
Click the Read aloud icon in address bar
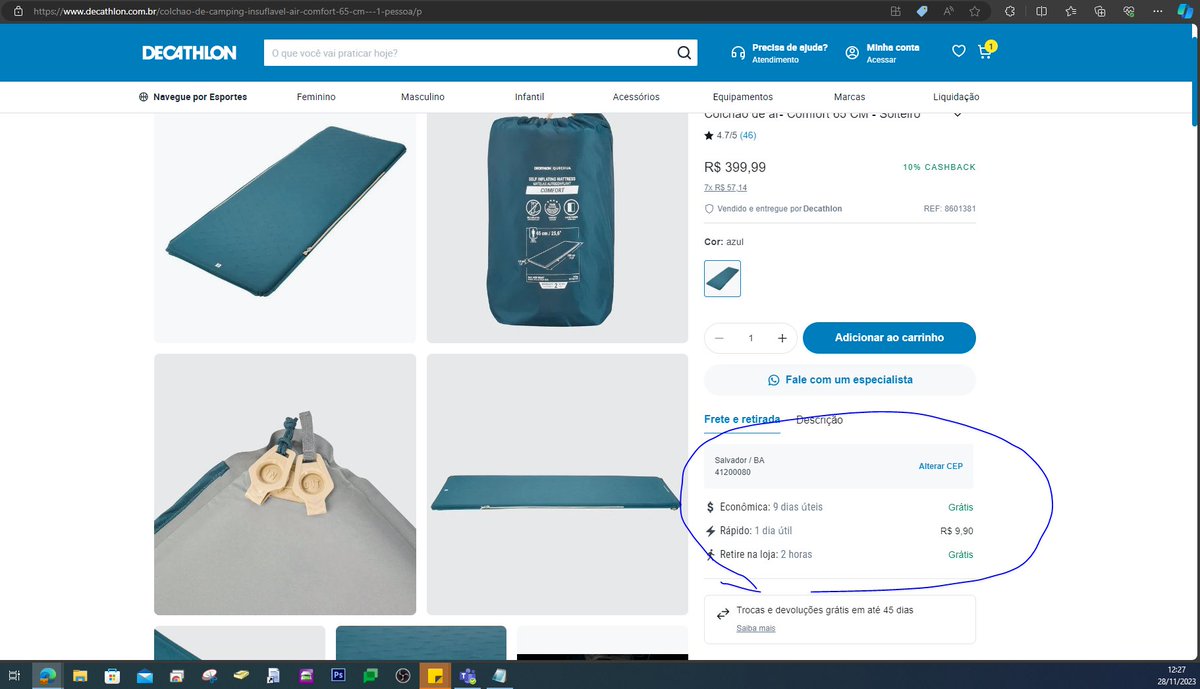[x=947, y=10]
